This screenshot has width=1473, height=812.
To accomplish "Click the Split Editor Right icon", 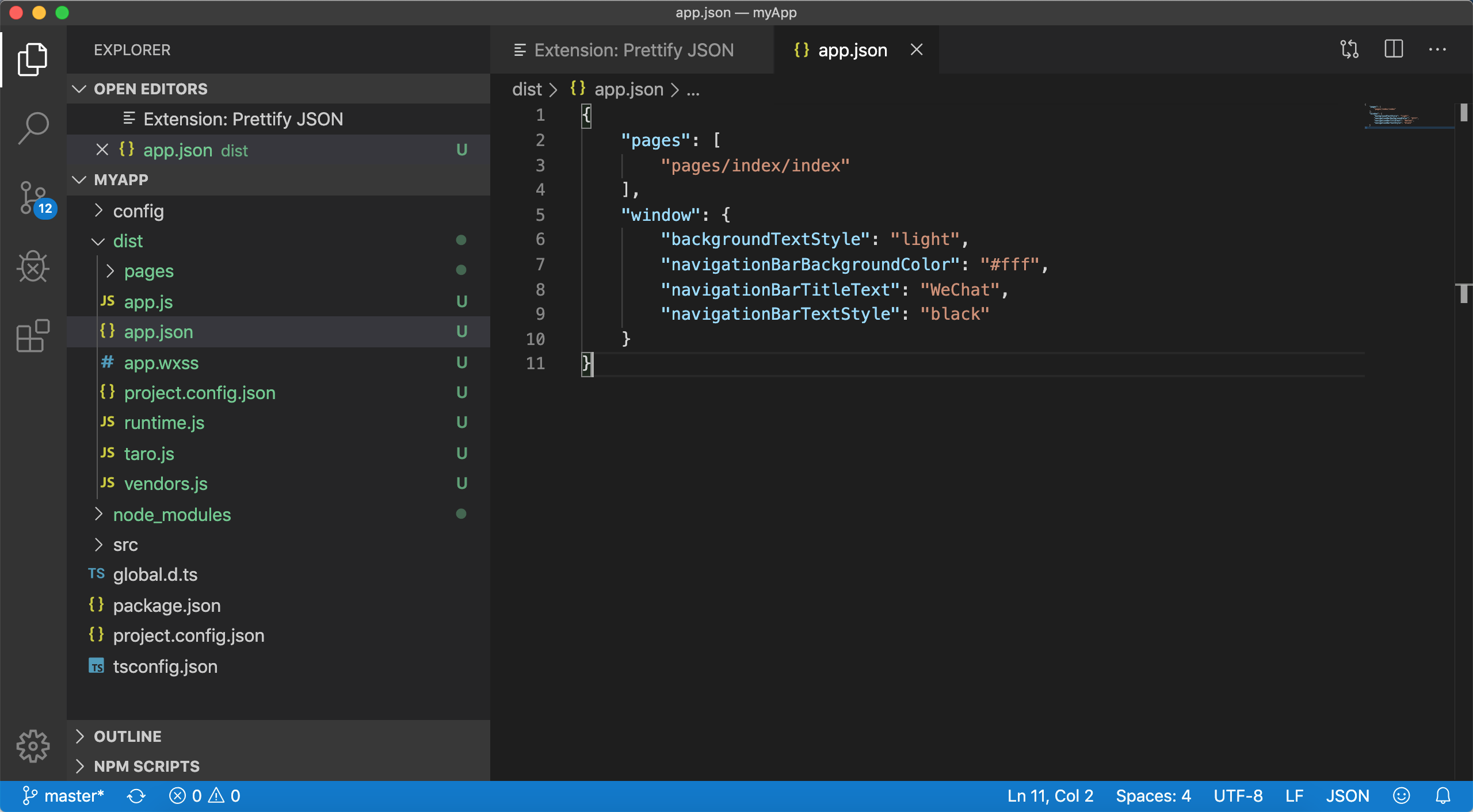I will click(x=1394, y=49).
